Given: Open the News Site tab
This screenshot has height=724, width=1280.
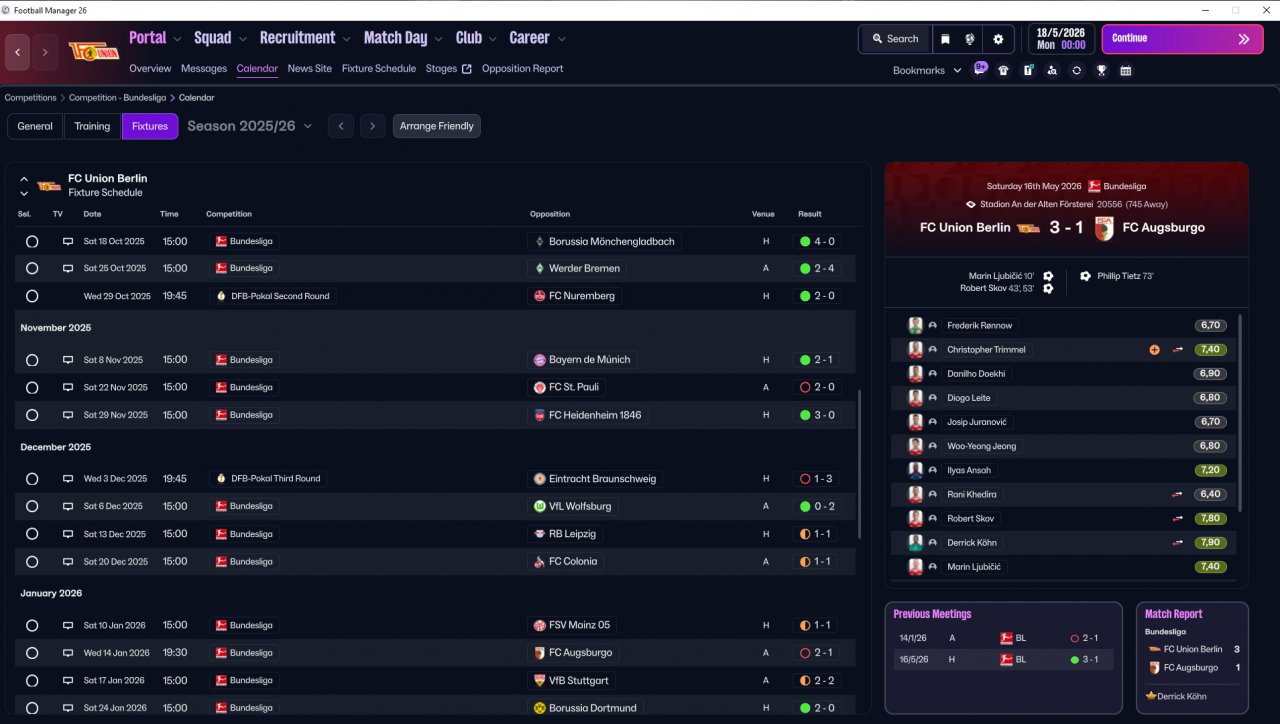Looking at the screenshot, I should click(310, 69).
